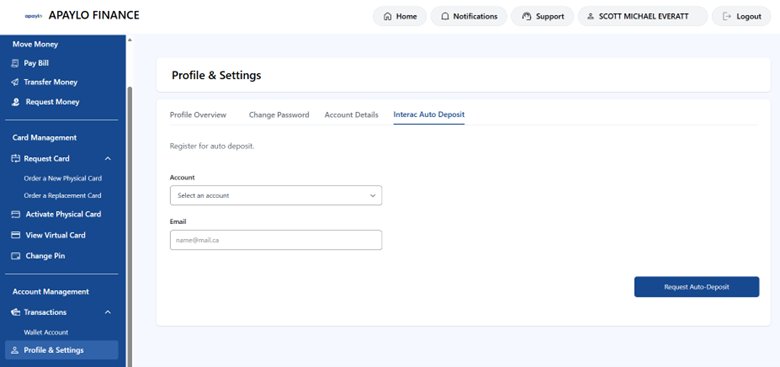The height and width of the screenshot is (367, 780).
Task: Click the Request Card icon
Action: pyautogui.click(x=15, y=159)
